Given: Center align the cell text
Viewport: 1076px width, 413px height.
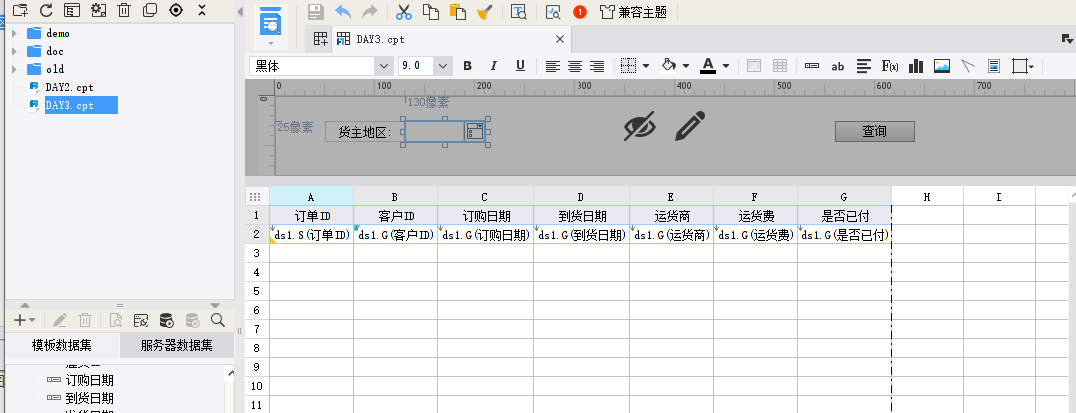Looking at the screenshot, I should click(x=575, y=66).
